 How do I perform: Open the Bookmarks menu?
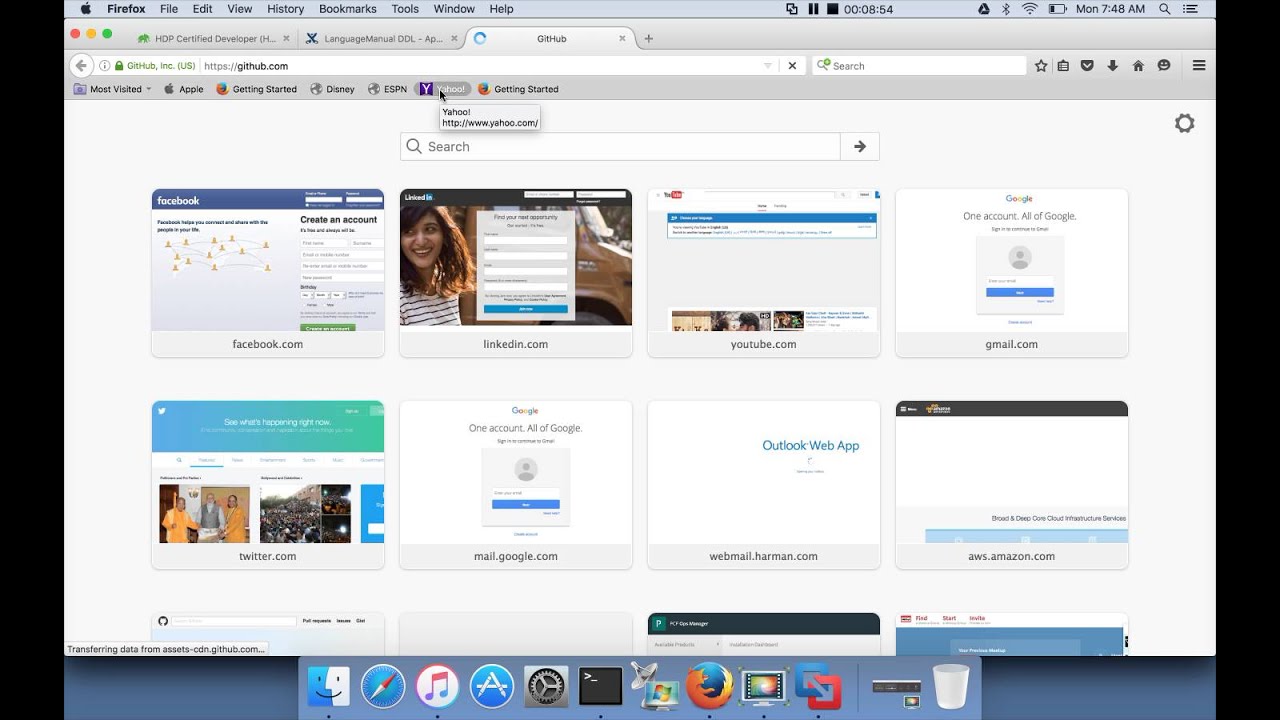click(347, 9)
